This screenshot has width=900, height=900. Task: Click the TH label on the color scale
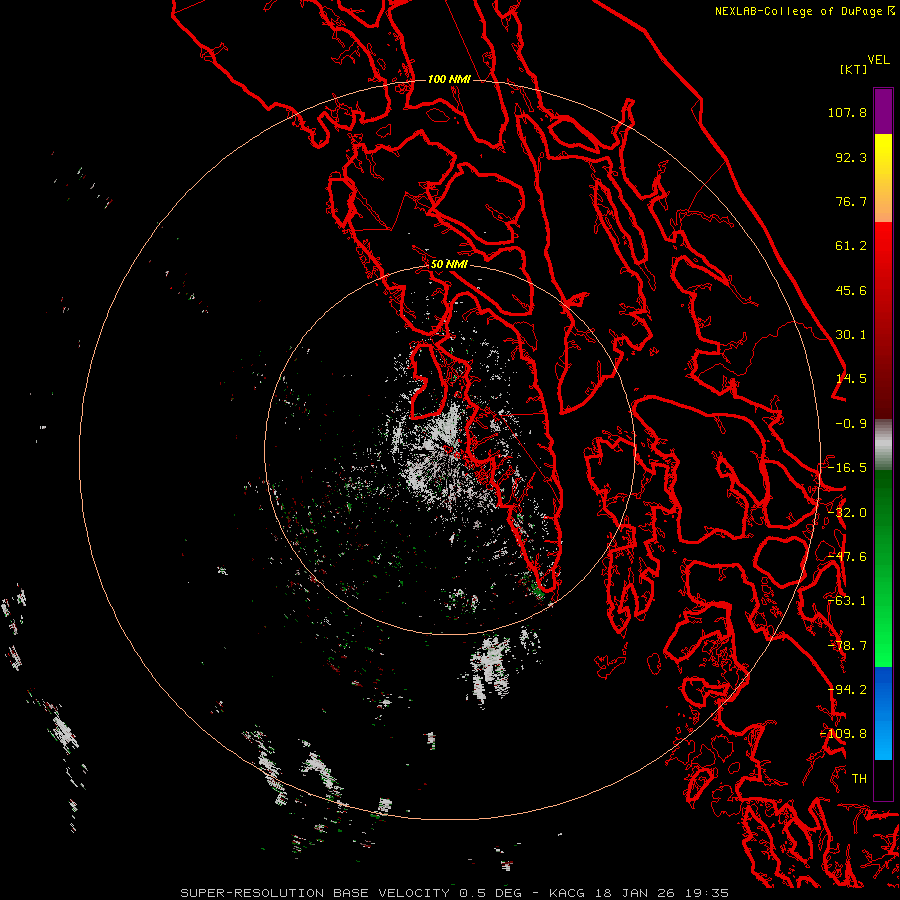[859, 779]
